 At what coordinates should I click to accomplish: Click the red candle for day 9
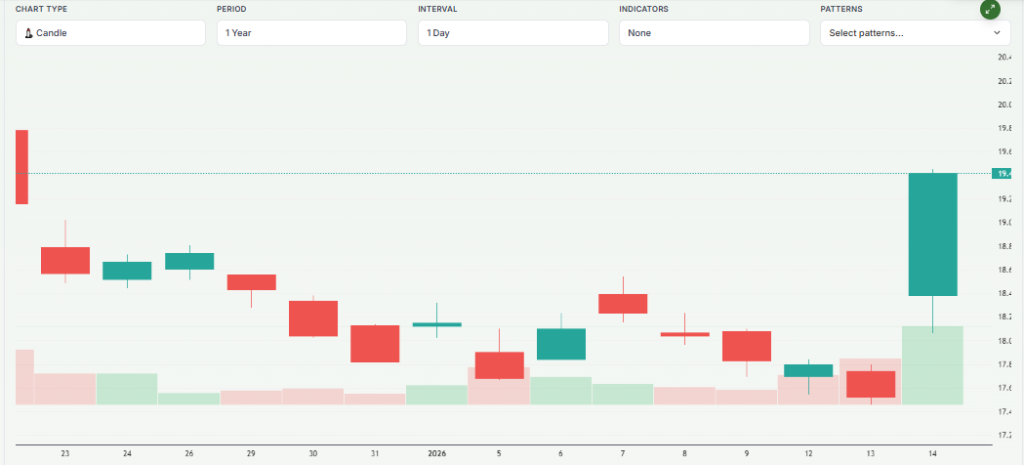pos(746,346)
